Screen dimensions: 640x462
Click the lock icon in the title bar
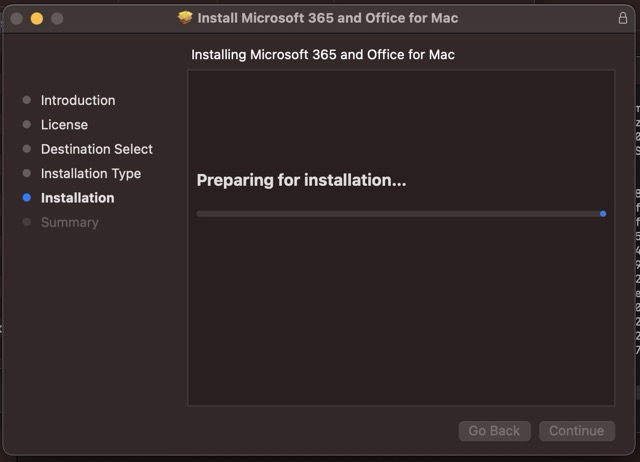(623, 18)
